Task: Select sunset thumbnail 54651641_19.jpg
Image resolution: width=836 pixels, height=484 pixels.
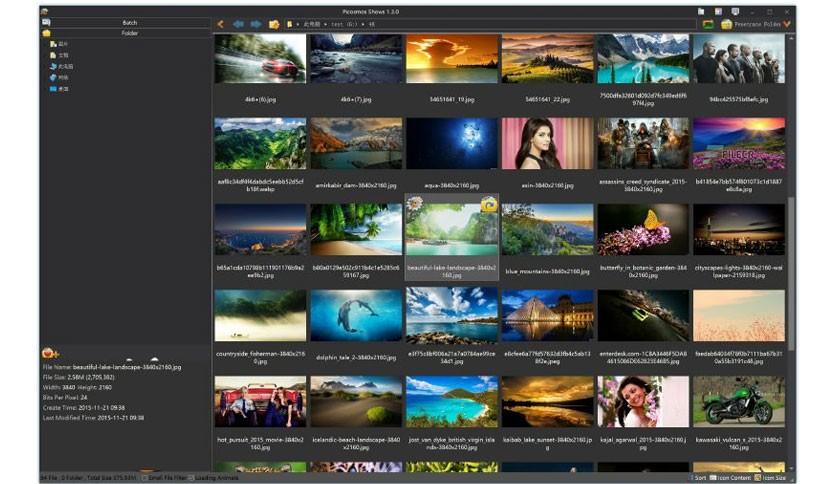Action: pyautogui.click(x=452, y=59)
